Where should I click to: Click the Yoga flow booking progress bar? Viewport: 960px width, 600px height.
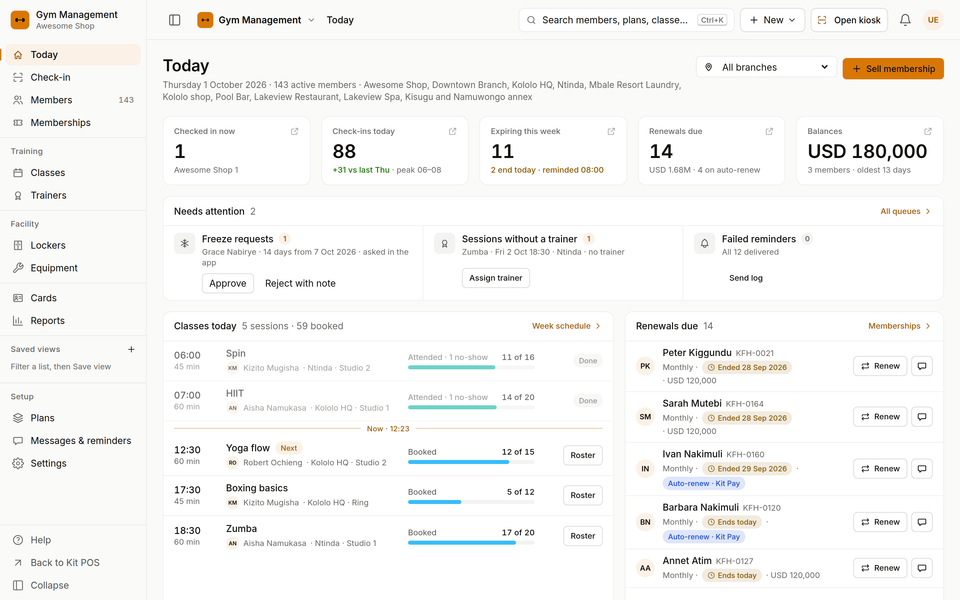coord(471,462)
